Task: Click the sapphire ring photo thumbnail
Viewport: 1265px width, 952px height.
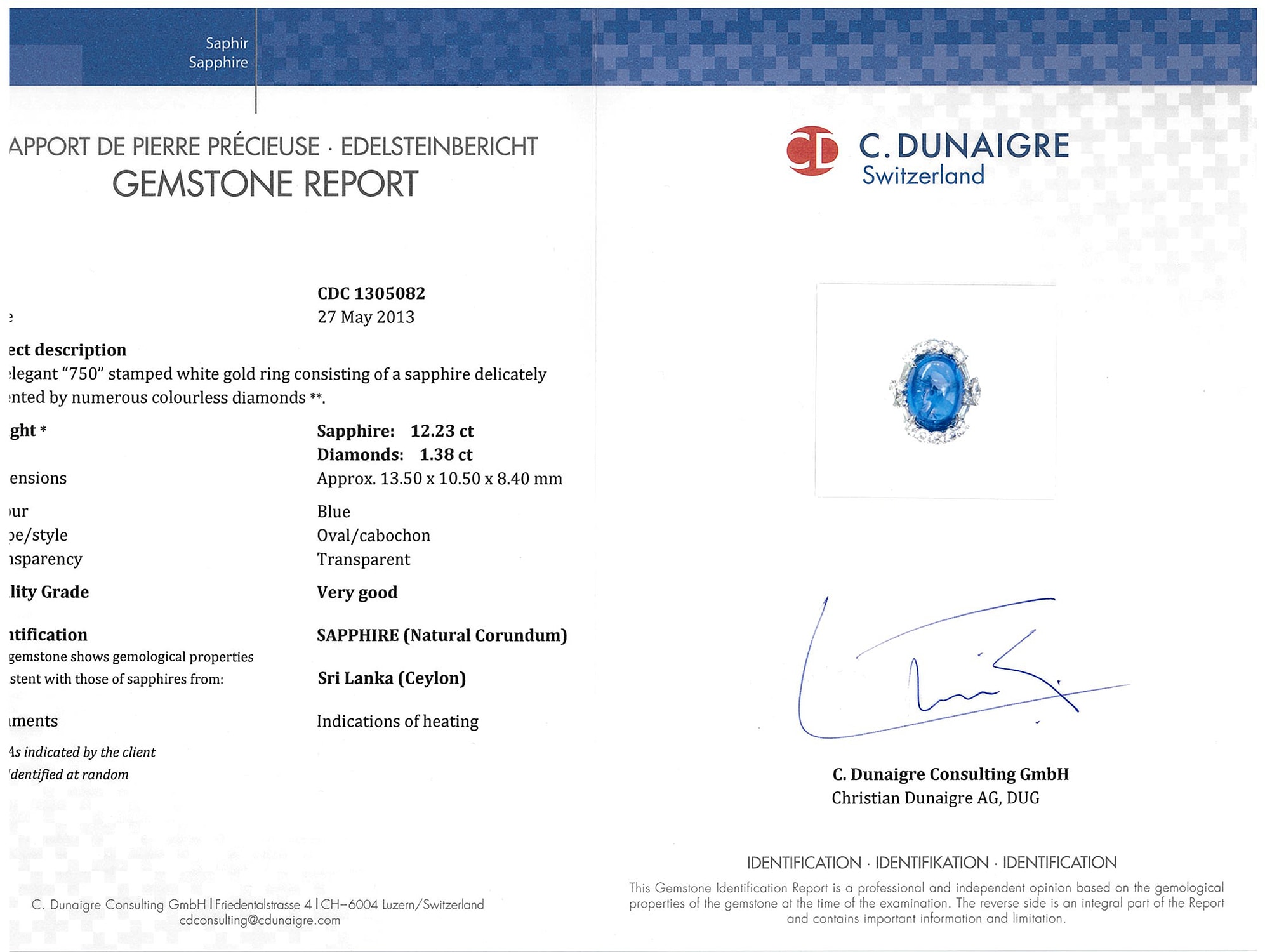Action: click(x=935, y=391)
